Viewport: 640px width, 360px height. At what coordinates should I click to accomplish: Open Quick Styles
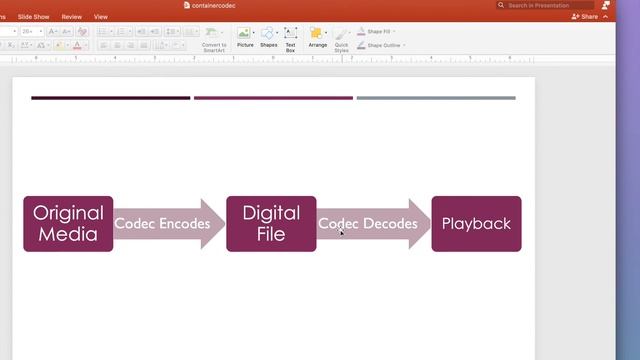point(341,40)
